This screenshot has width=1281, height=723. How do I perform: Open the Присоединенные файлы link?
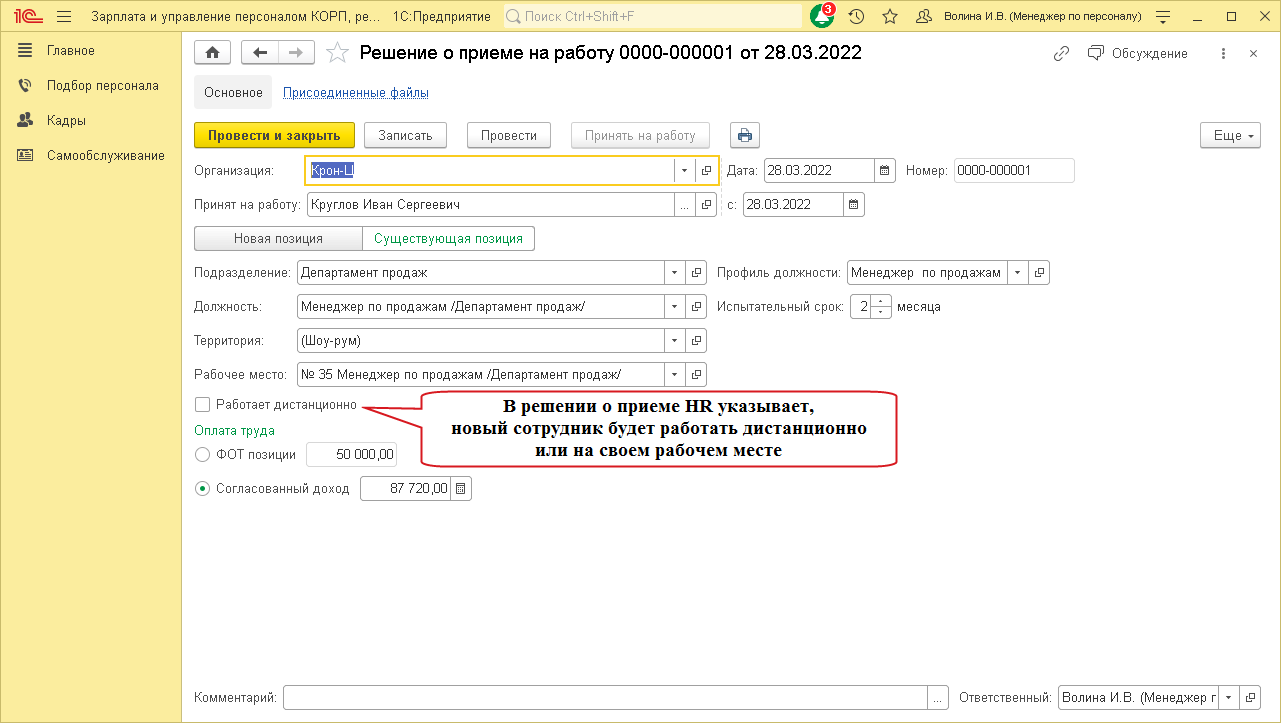point(356,93)
